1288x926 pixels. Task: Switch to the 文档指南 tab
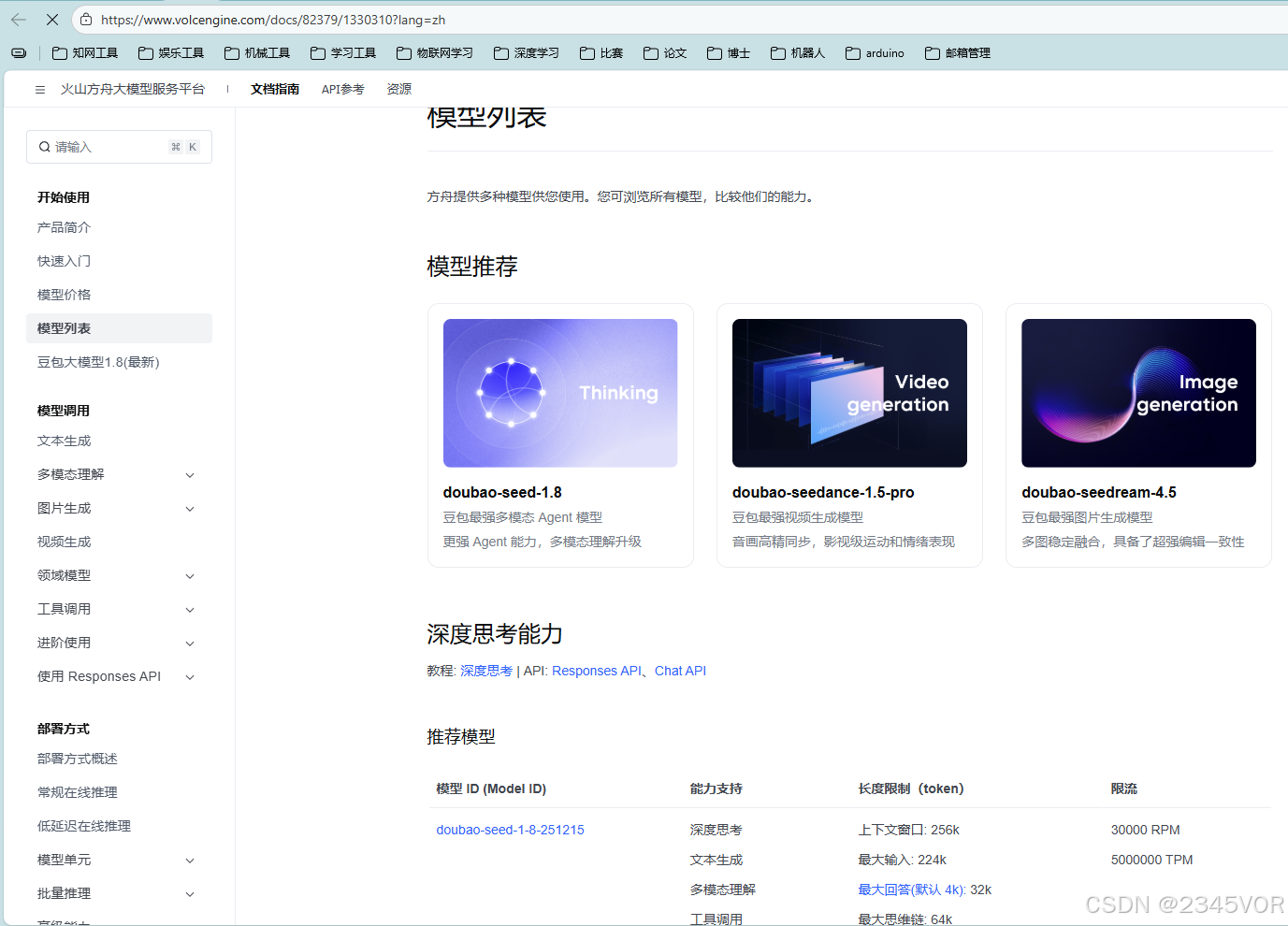point(275,89)
